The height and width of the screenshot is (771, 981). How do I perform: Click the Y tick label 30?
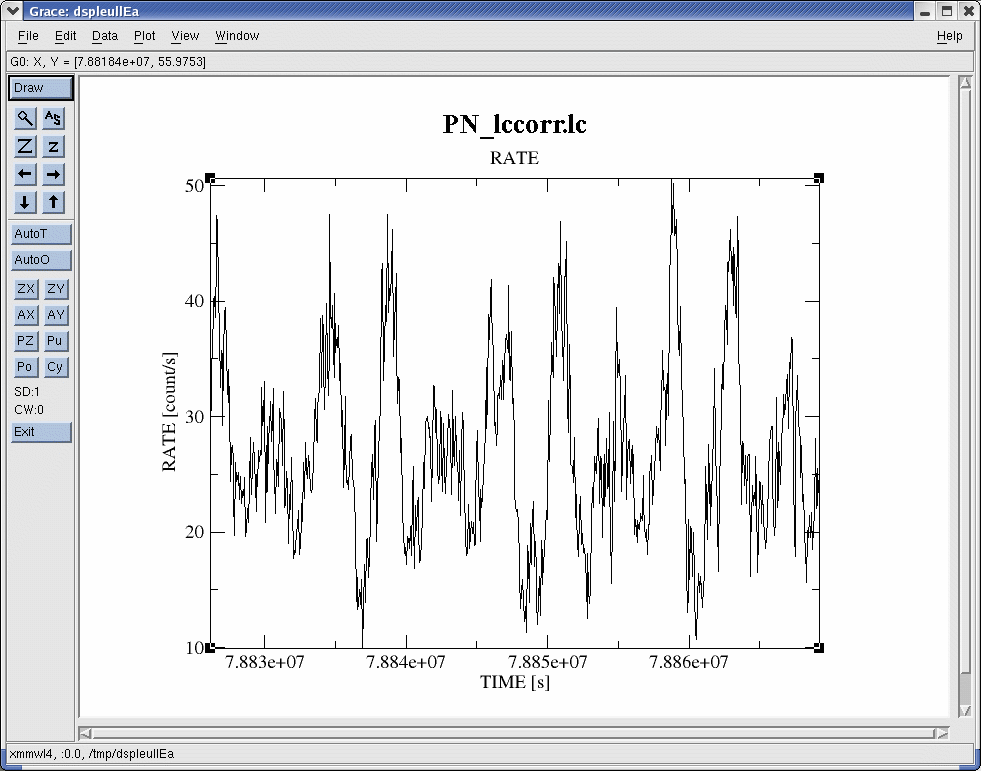tap(193, 417)
